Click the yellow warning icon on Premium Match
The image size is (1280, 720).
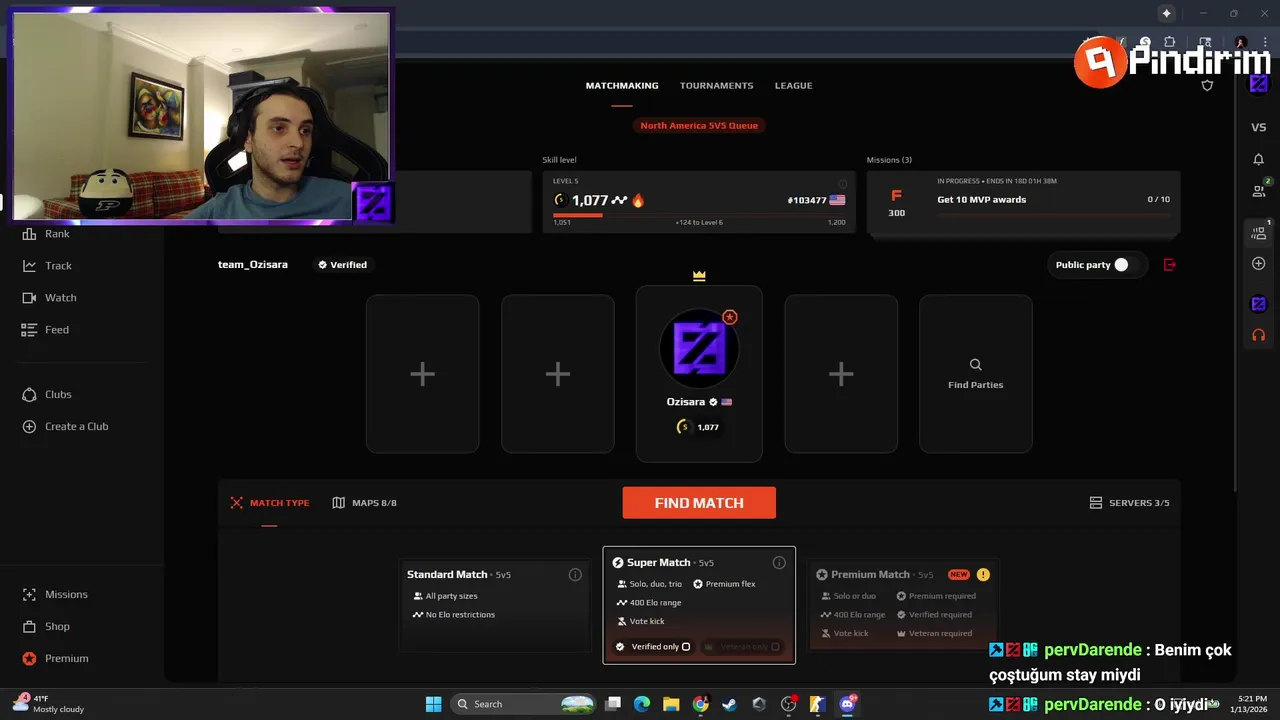click(x=983, y=575)
